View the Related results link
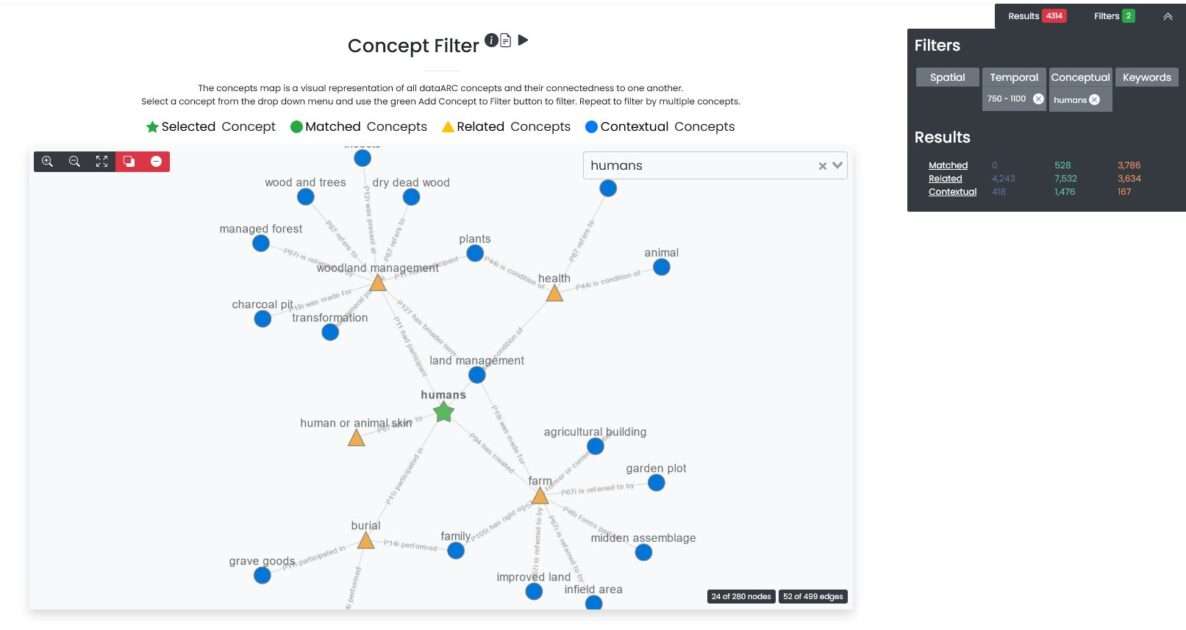 click(944, 178)
